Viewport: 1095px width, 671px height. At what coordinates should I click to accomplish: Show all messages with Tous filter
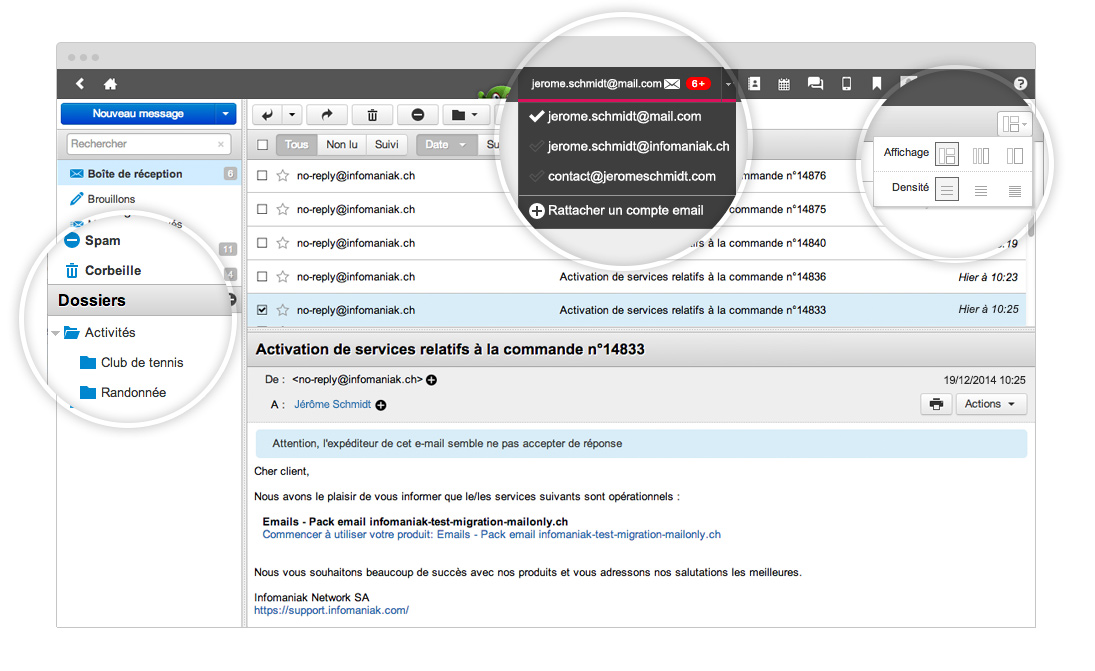pyautogui.click(x=296, y=145)
